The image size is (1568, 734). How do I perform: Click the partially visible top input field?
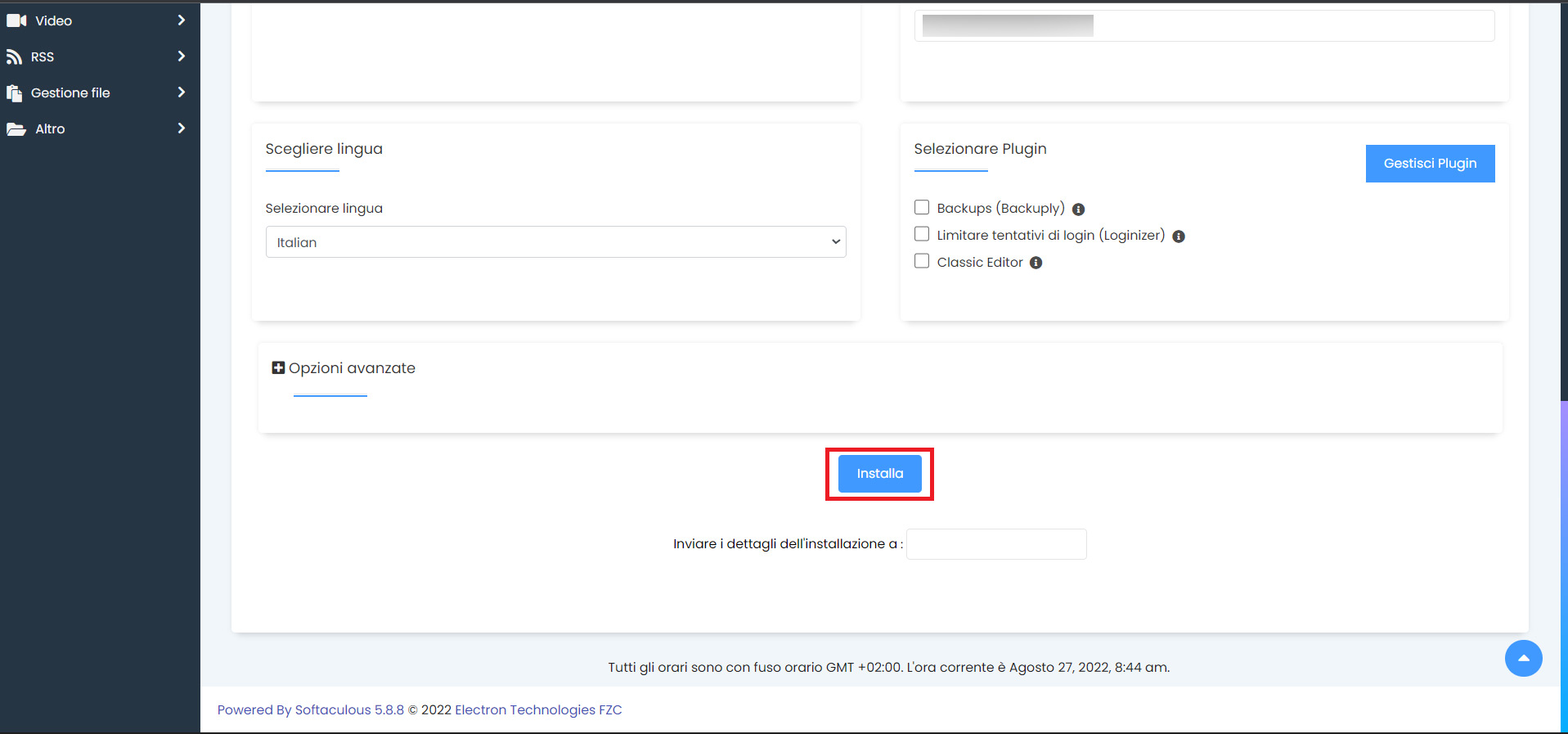[x=1204, y=25]
